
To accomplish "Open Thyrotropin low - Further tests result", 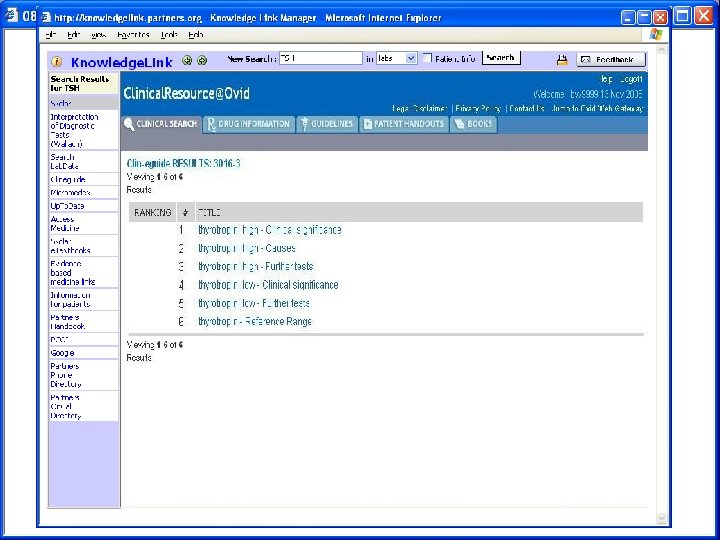I will click(254, 303).
